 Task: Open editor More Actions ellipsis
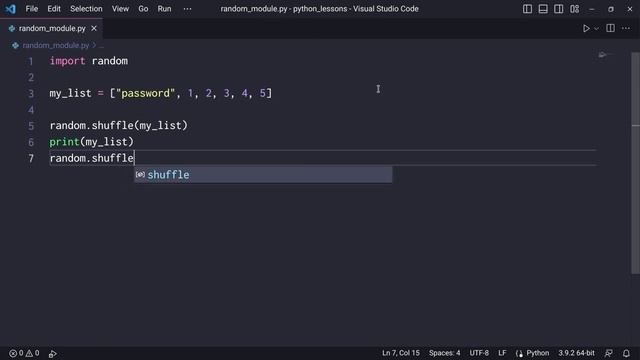click(626, 28)
